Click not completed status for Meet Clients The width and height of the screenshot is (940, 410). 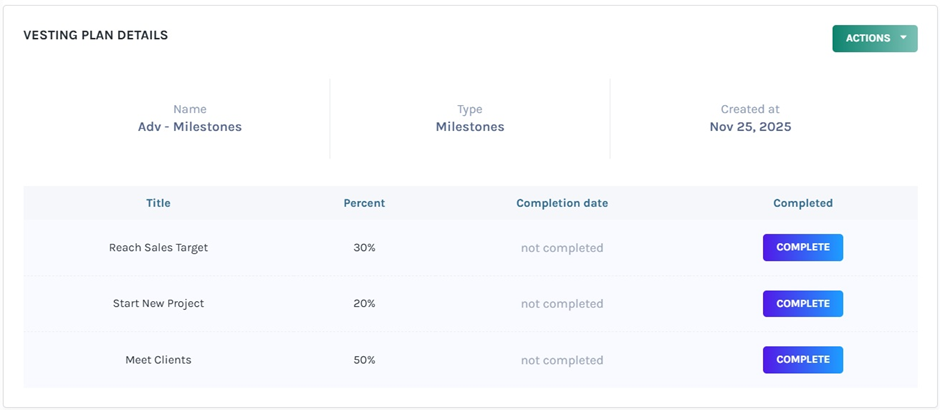(562, 360)
